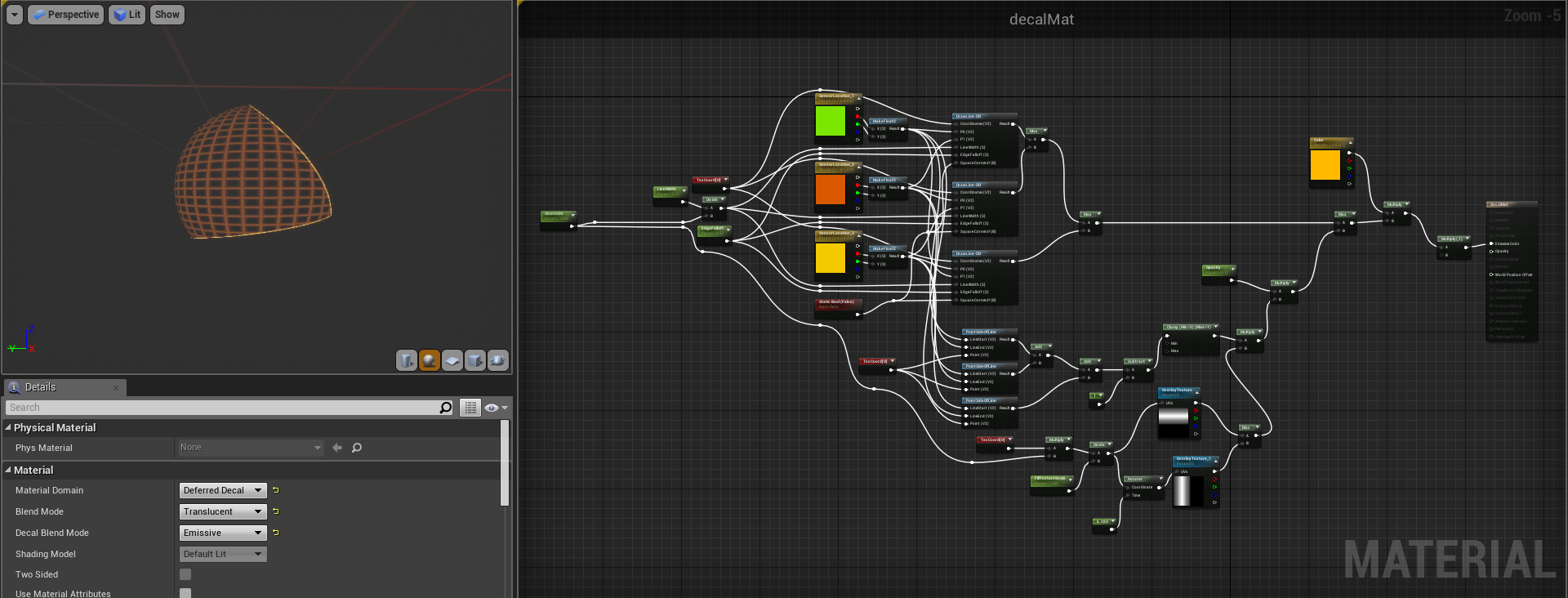The image size is (1568, 598).
Task: Open the Show viewport menu
Action: pyautogui.click(x=167, y=15)
